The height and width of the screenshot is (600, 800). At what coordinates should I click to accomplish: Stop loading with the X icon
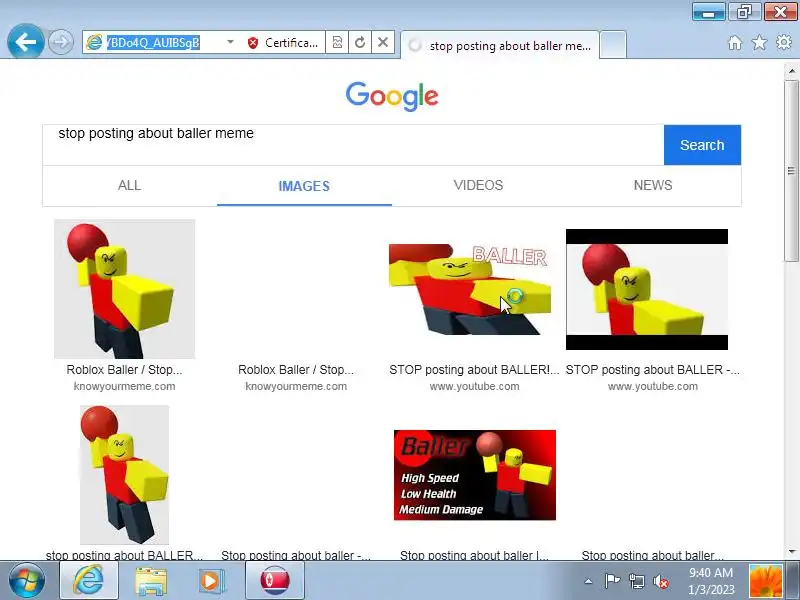[383, 42]
